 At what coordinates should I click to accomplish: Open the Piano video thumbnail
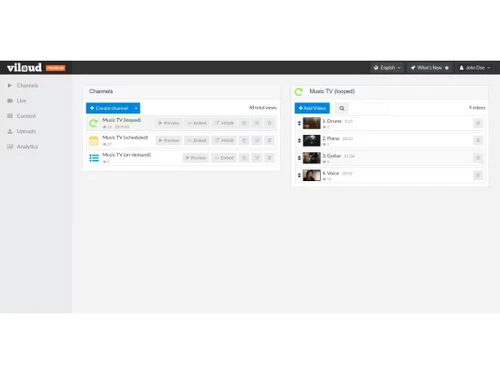click(312, 141)
